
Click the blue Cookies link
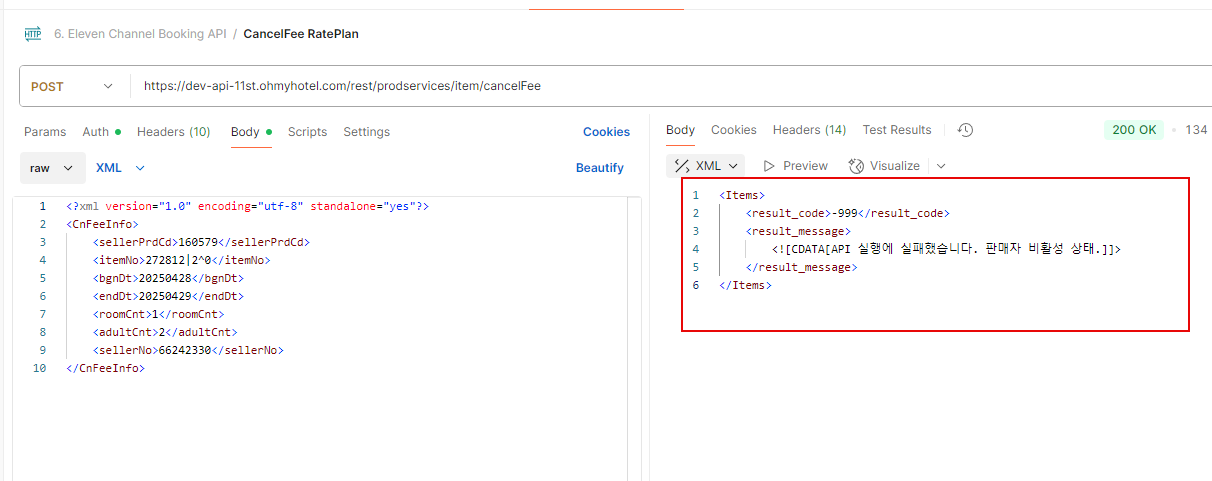(x=606, y=132)
